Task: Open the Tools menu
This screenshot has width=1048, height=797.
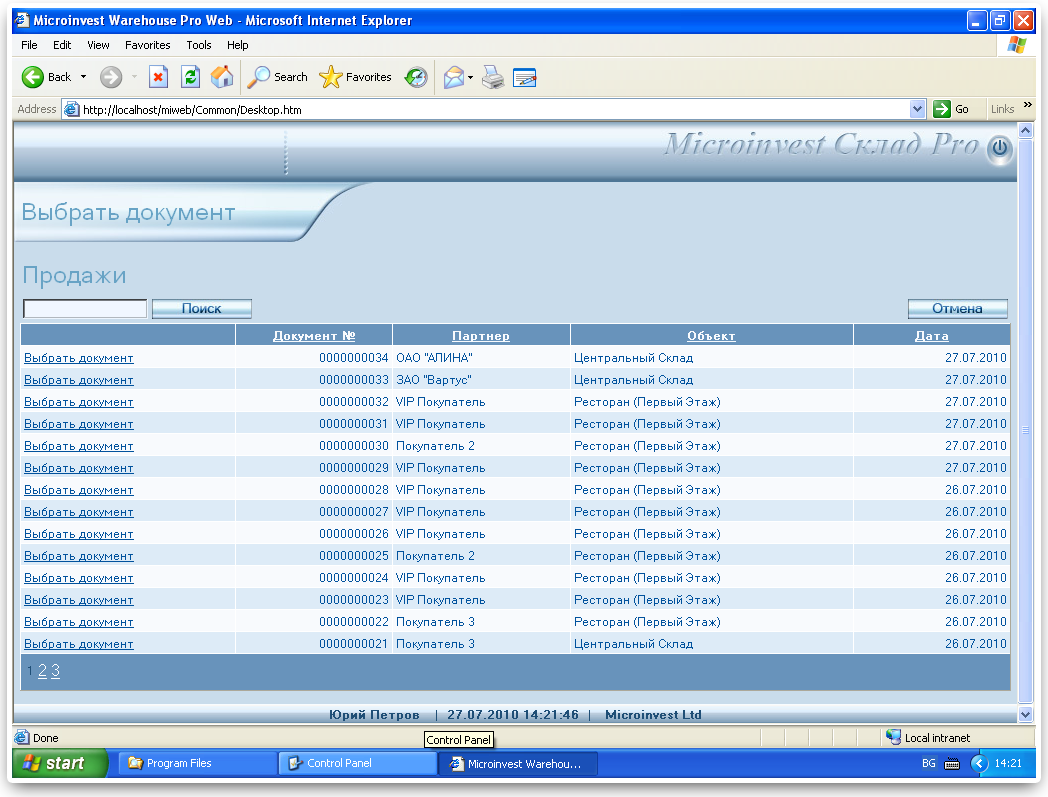Action: click(x=199, y=45)
